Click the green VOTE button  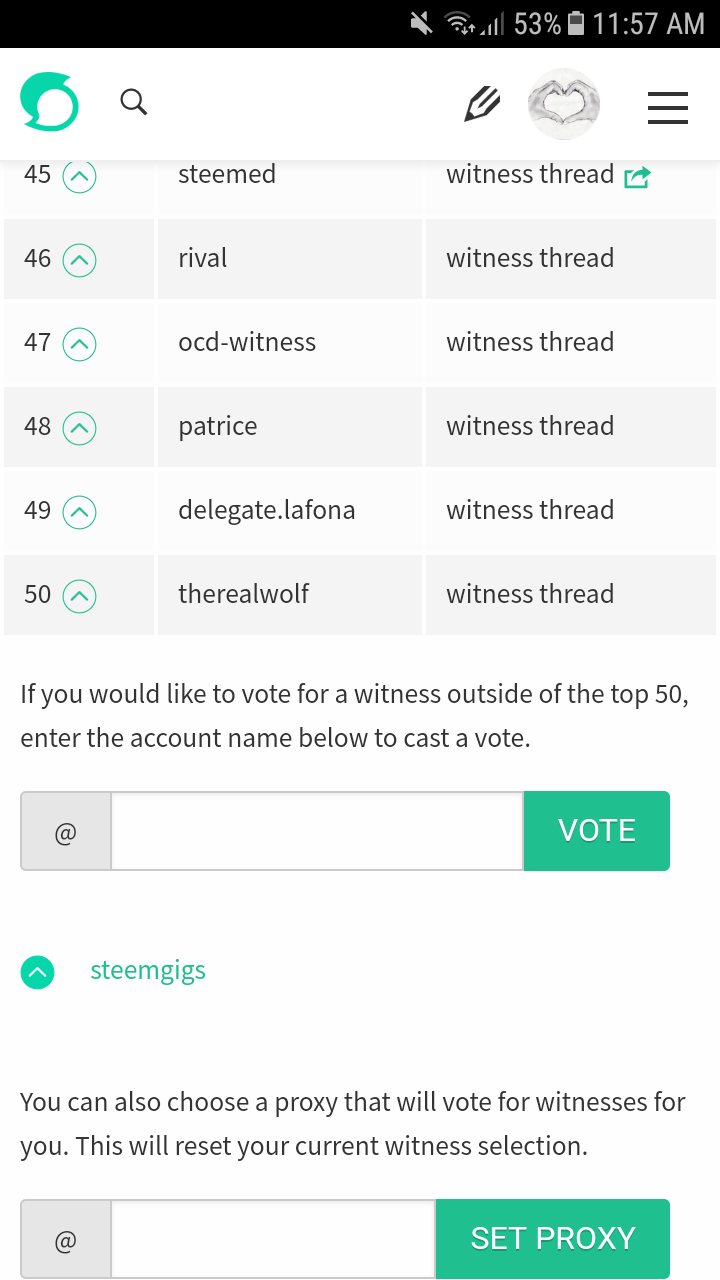pos(597,831)
